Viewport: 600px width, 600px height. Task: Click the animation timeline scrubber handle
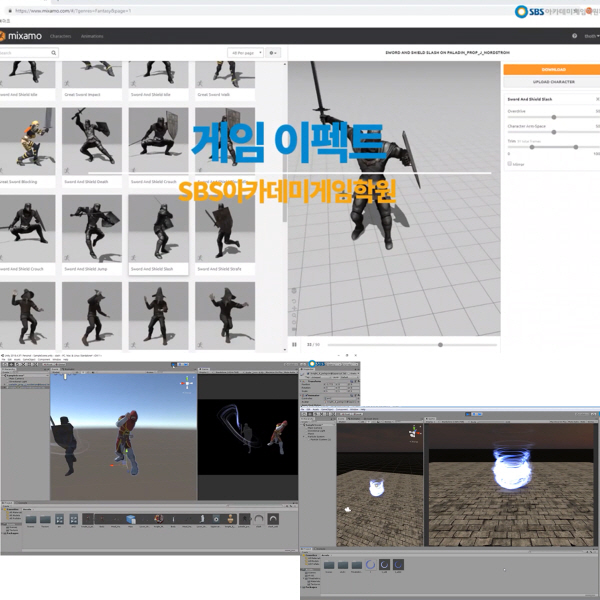pyautogui.click(x=440, y=344)
